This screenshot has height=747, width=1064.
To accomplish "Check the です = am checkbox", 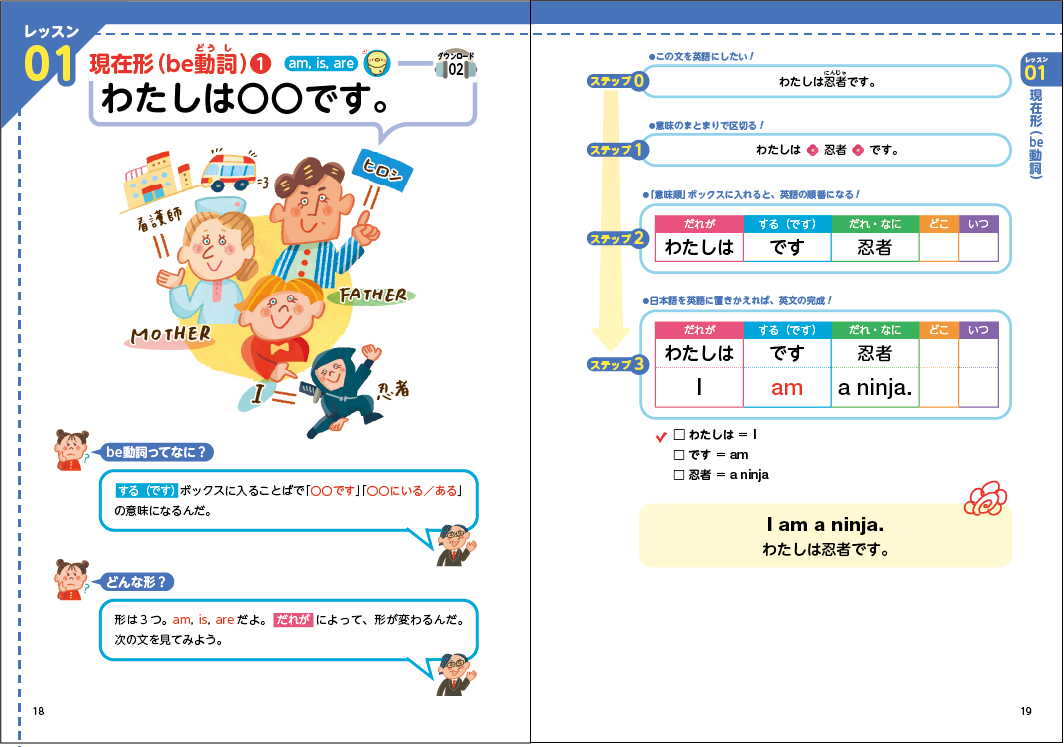I will (679, 455).
